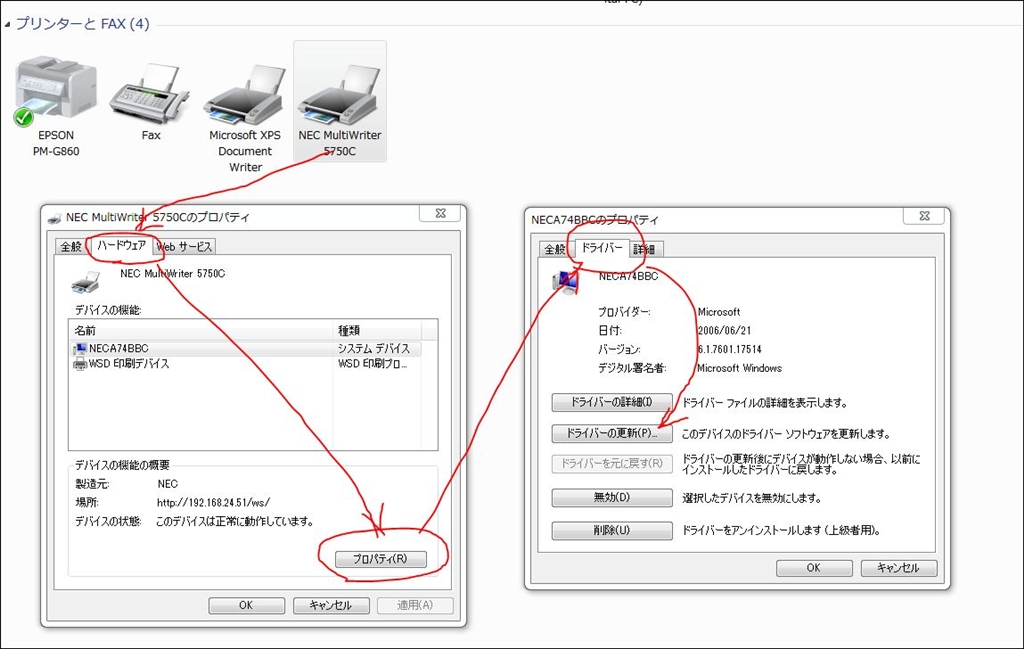
Task: Click the プロパティ(R) button
Action: pos(381,559)
